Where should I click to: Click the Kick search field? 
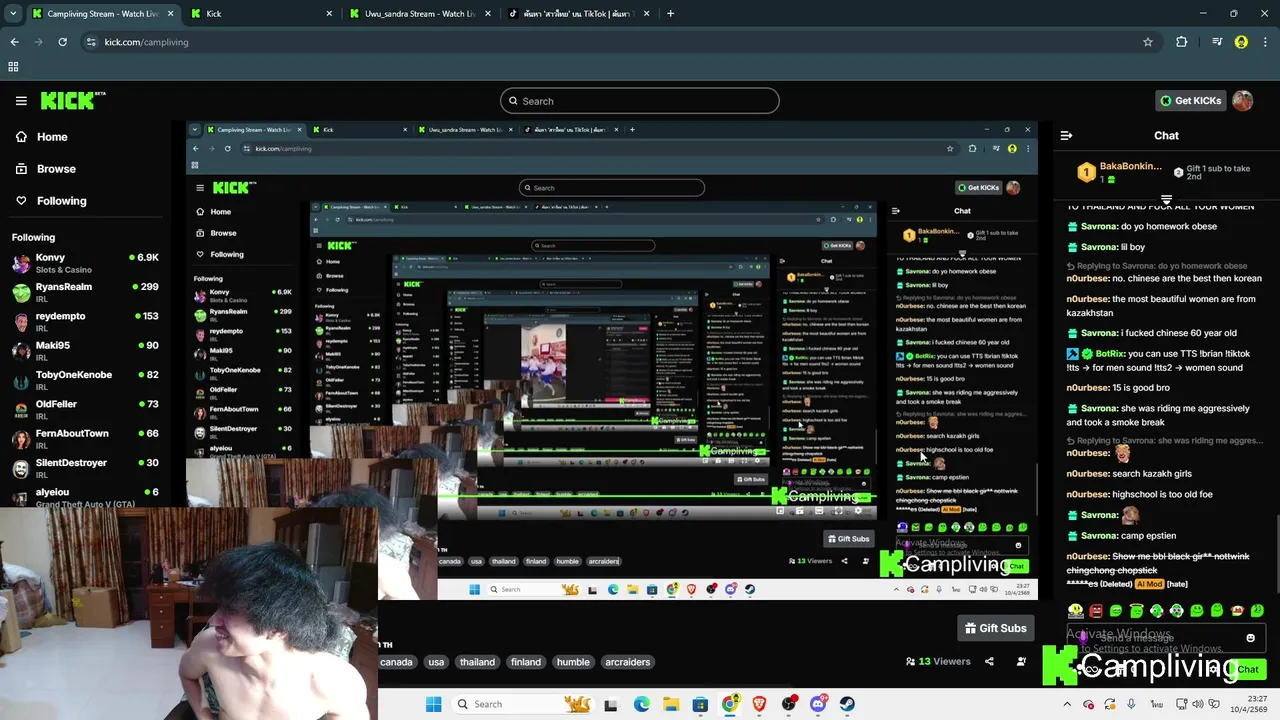point(640,101)
